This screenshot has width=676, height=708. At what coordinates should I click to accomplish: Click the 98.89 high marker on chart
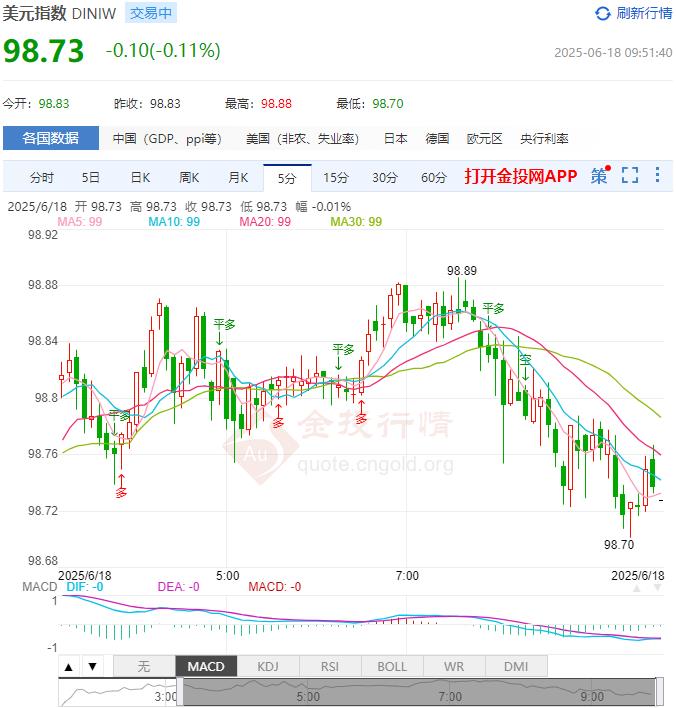click(x=462, y=271)
